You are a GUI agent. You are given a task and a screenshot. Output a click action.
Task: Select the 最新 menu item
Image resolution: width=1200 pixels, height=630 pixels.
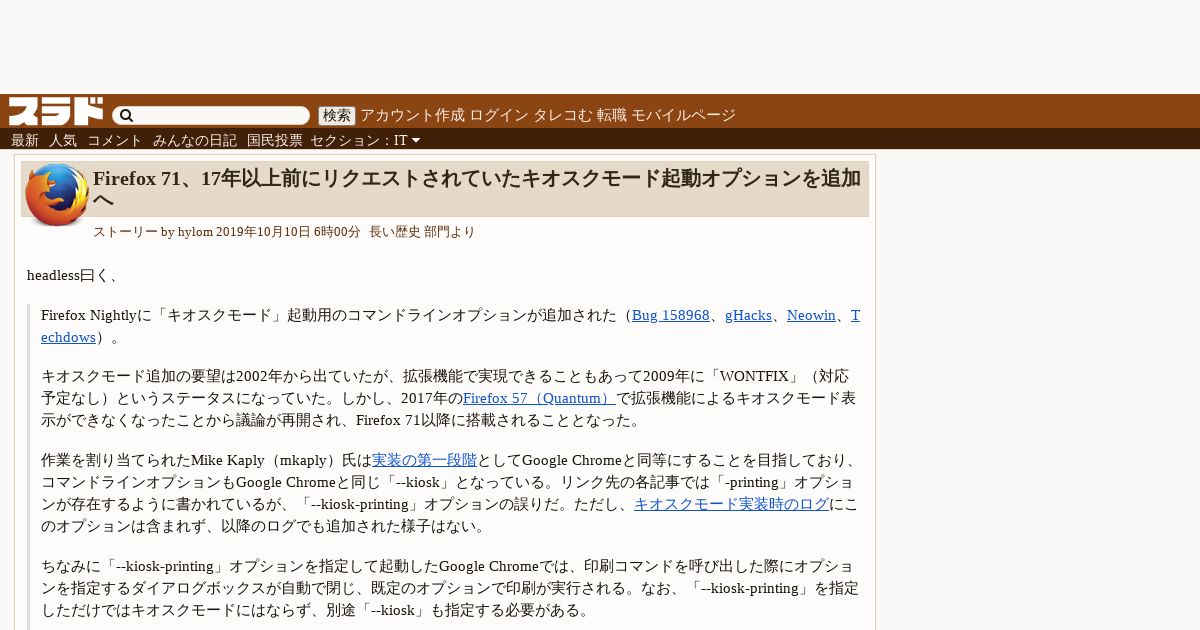pos(25,140)
